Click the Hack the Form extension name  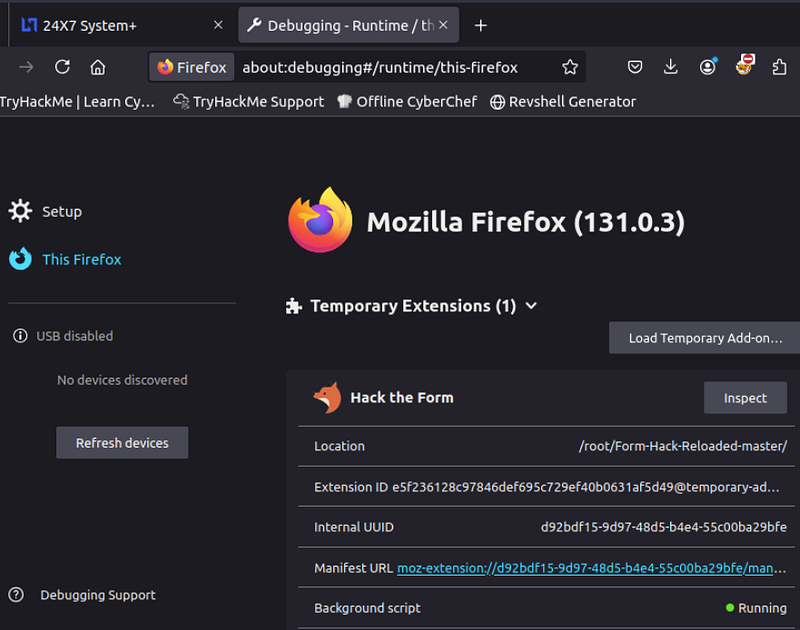pos(402,397)
